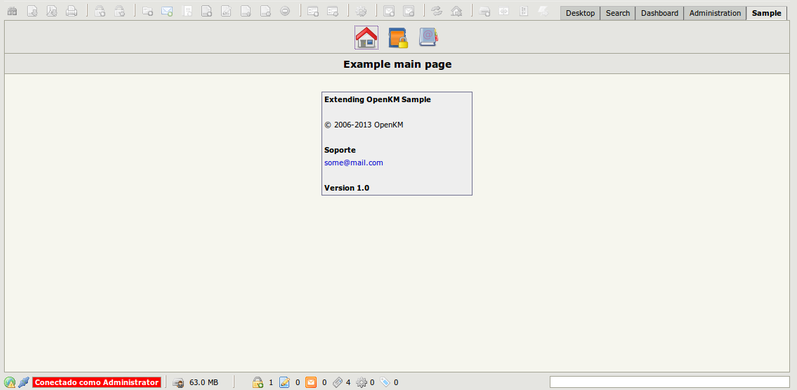The width and height of the screenshot is (797, 390).
Task: Open the address book contacts icon
Action: [428, 38]
